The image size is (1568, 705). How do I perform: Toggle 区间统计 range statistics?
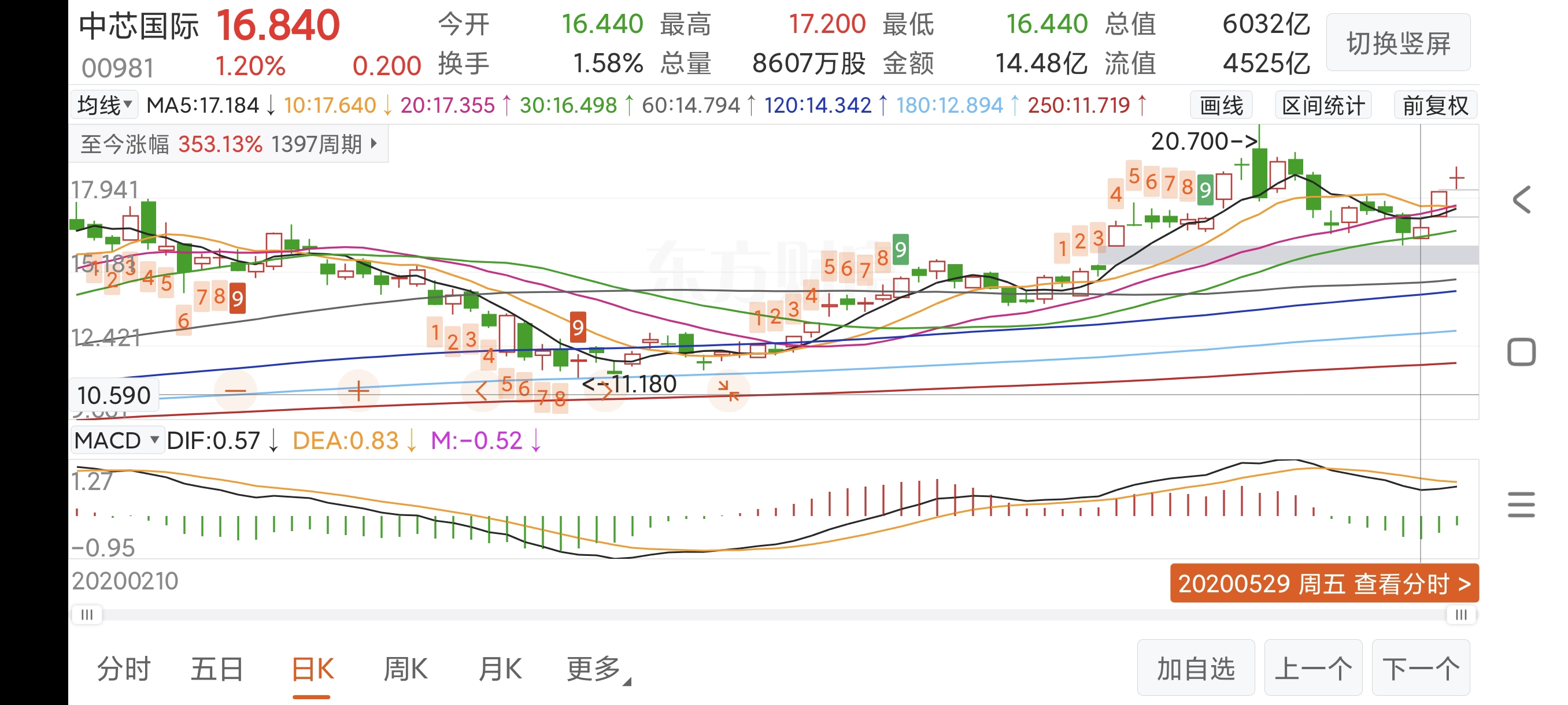pos(1323,106)
